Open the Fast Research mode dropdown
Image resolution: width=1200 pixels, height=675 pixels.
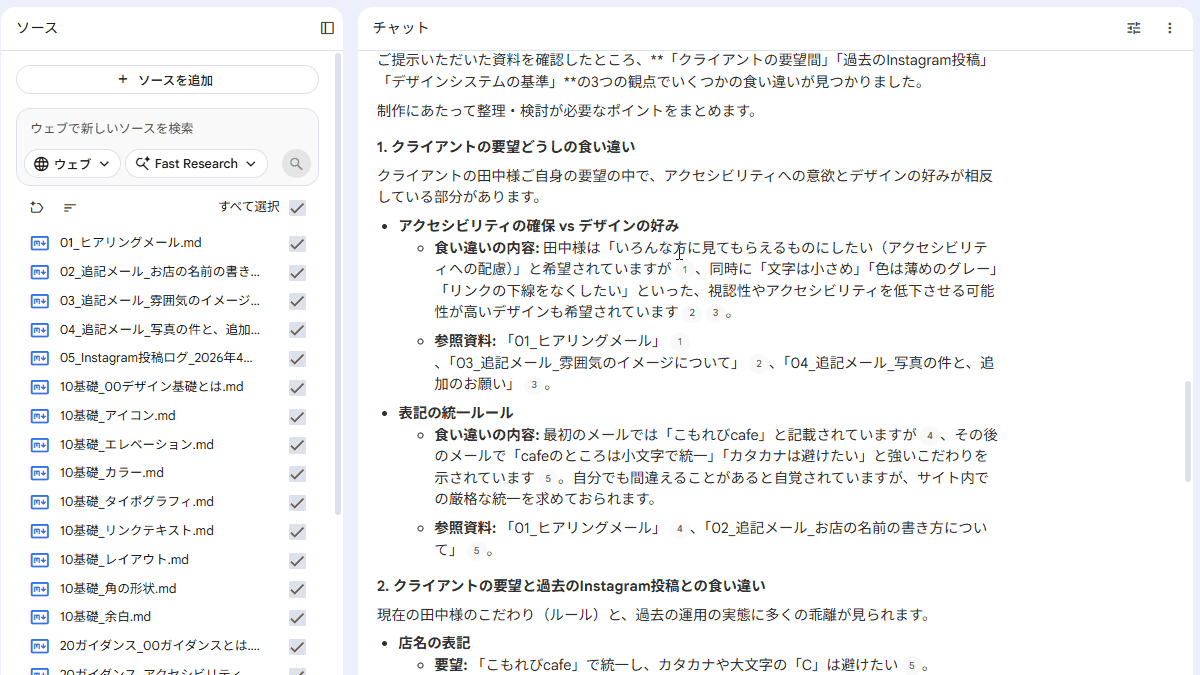pyautogui.click(x=196, y=163)
